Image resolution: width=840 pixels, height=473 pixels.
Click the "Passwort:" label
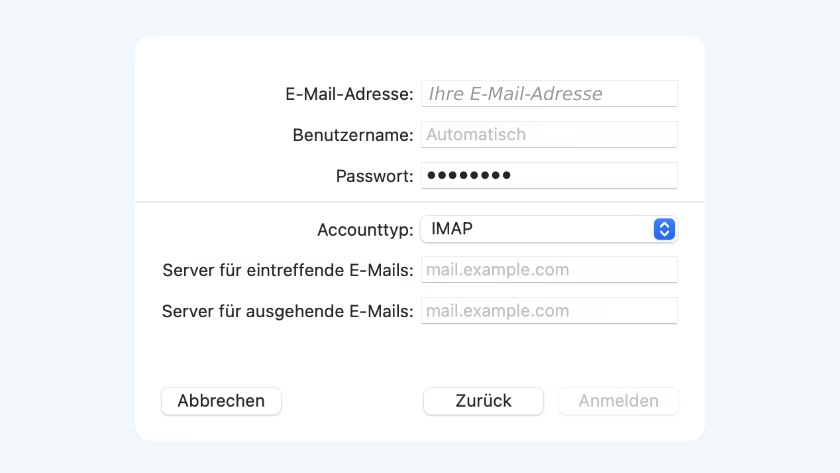(374, 177)
